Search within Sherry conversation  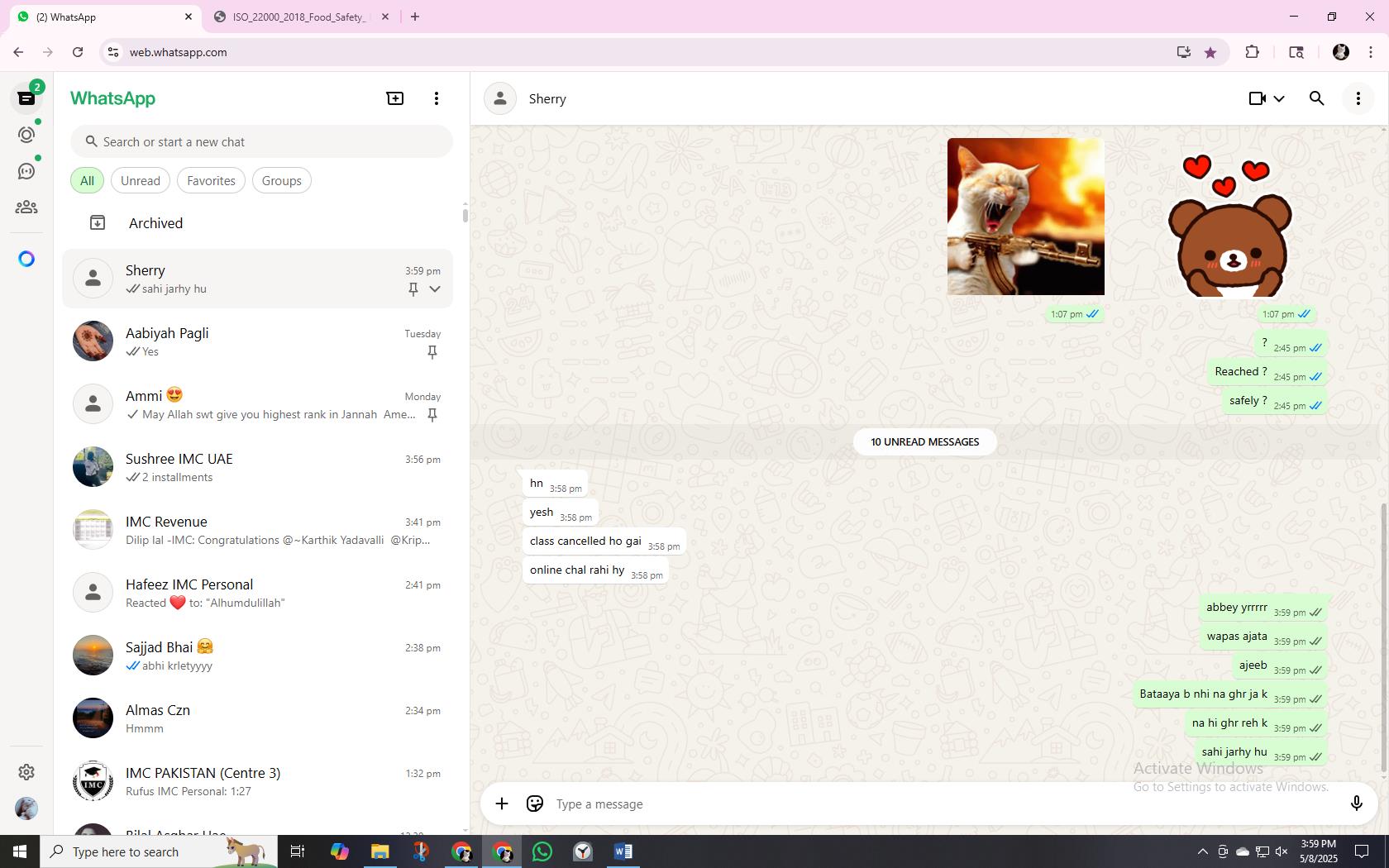coord(1317,98)
